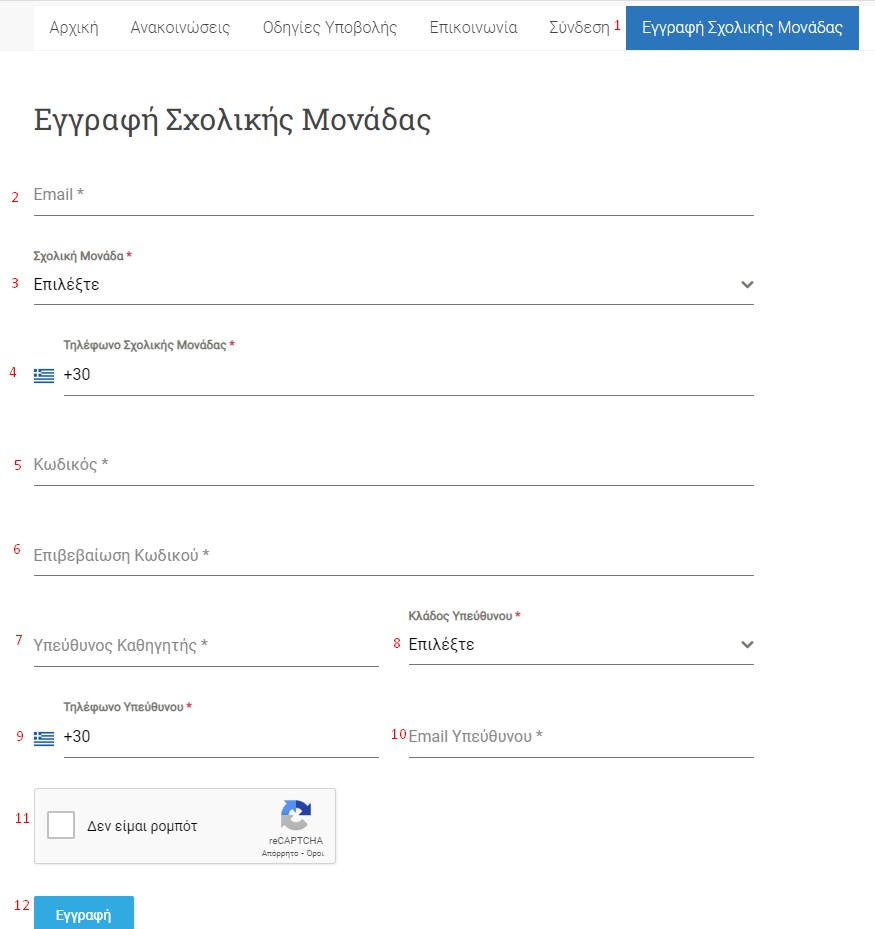Click the Greek flag beside Τηλέφωνο Υπεύθυνου
Viewport: 875px width, 929px height.
click(x=44, y=738)
